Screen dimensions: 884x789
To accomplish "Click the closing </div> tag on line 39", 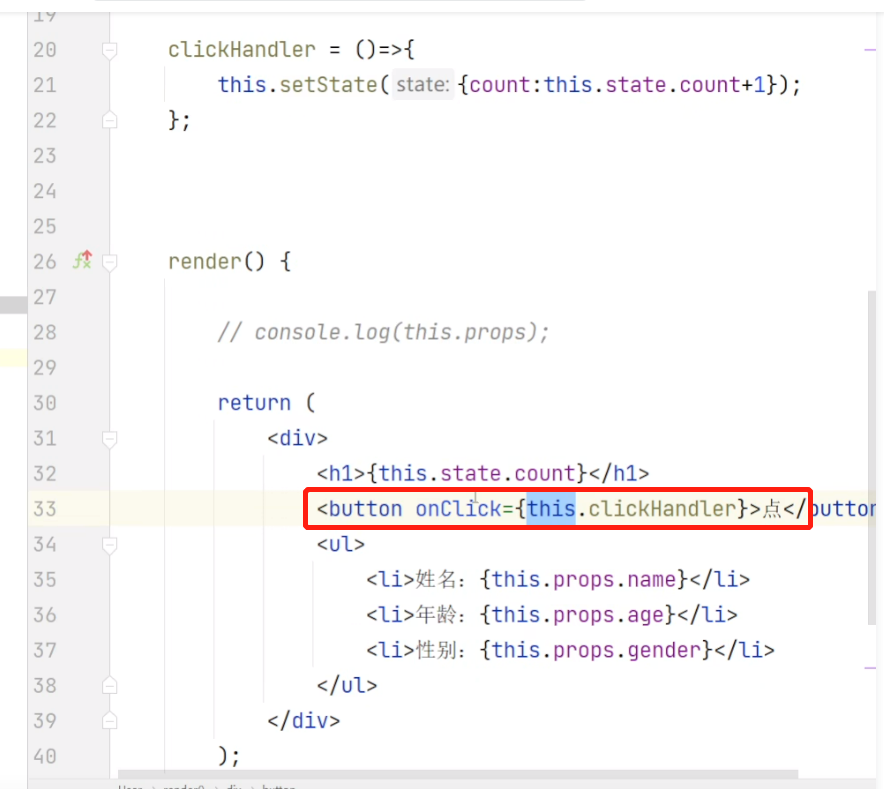I will pyautogui.click(x=304, y=721).
